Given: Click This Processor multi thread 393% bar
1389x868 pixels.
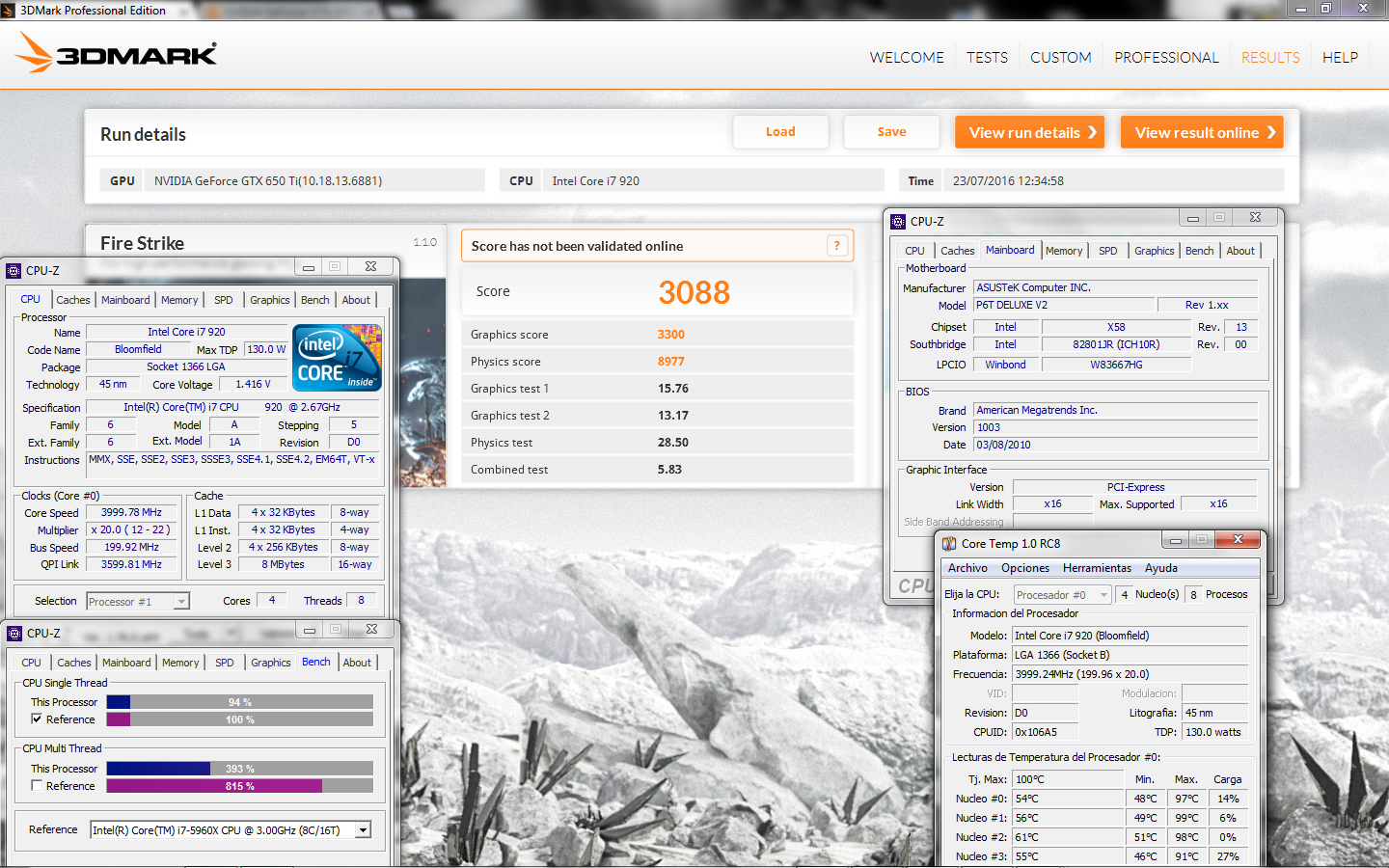Looking at the screenshot, I should tap(240, 769).
